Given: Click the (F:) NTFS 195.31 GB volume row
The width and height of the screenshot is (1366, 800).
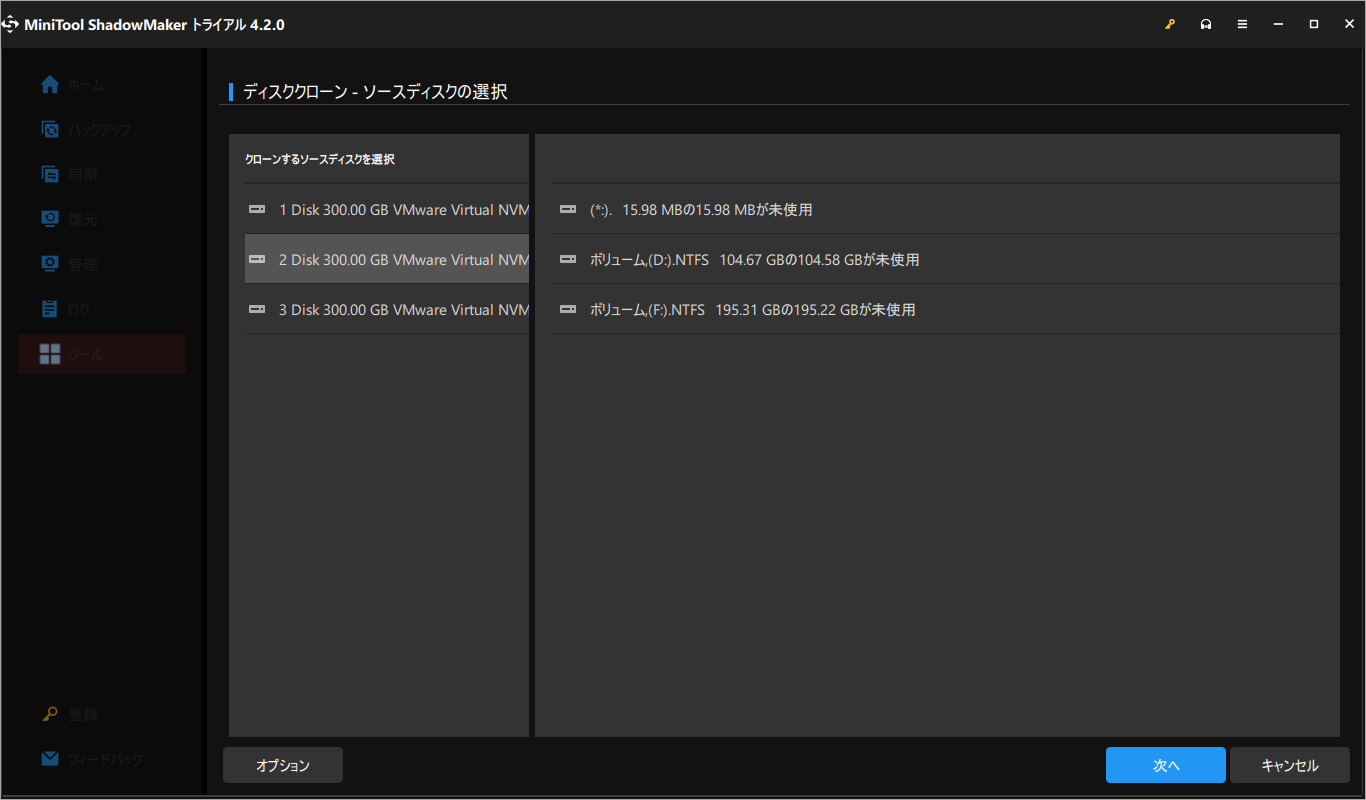Looking at the screenshot, I should pos(945,309).
